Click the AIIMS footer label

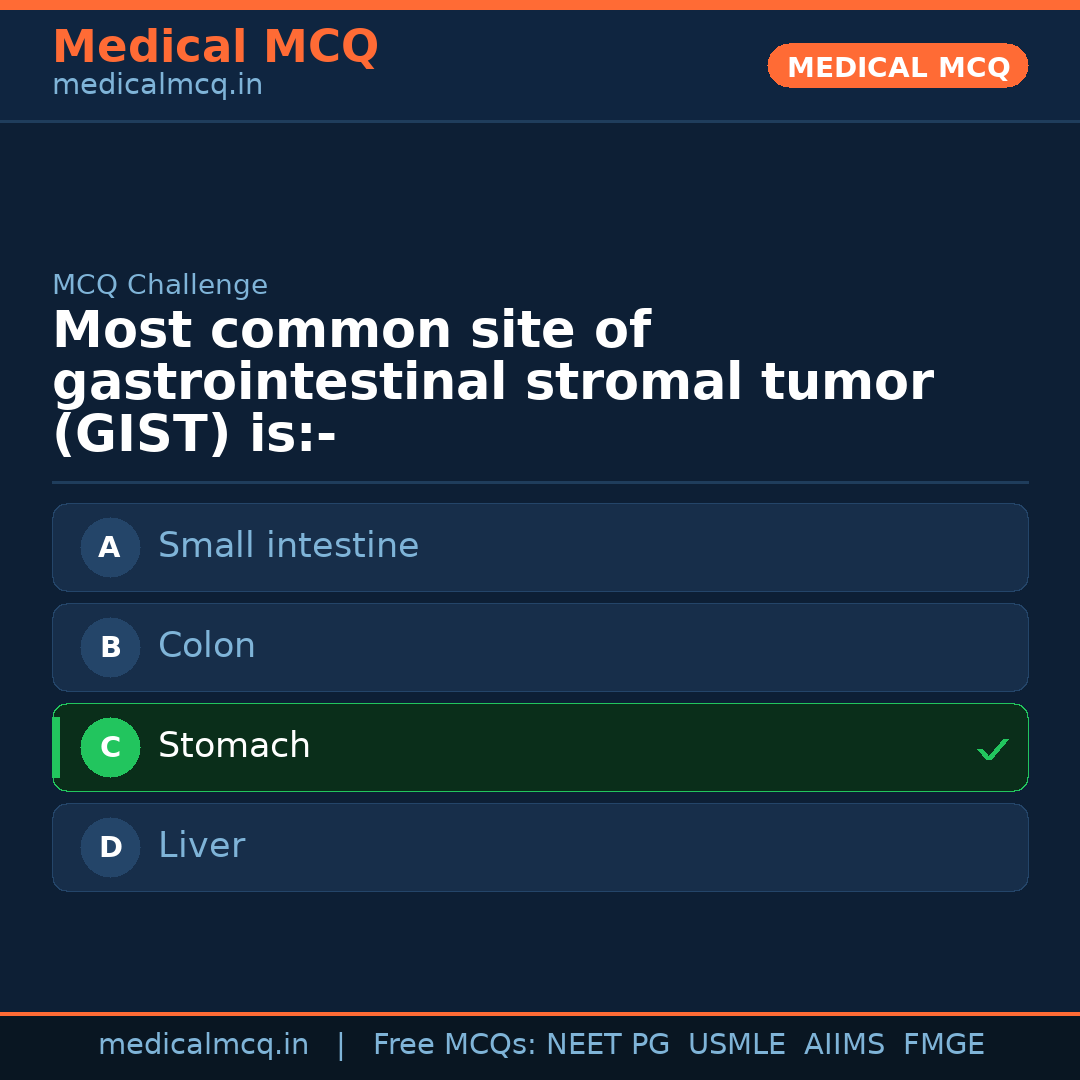pyautogui.click(x=844, y=1045)
